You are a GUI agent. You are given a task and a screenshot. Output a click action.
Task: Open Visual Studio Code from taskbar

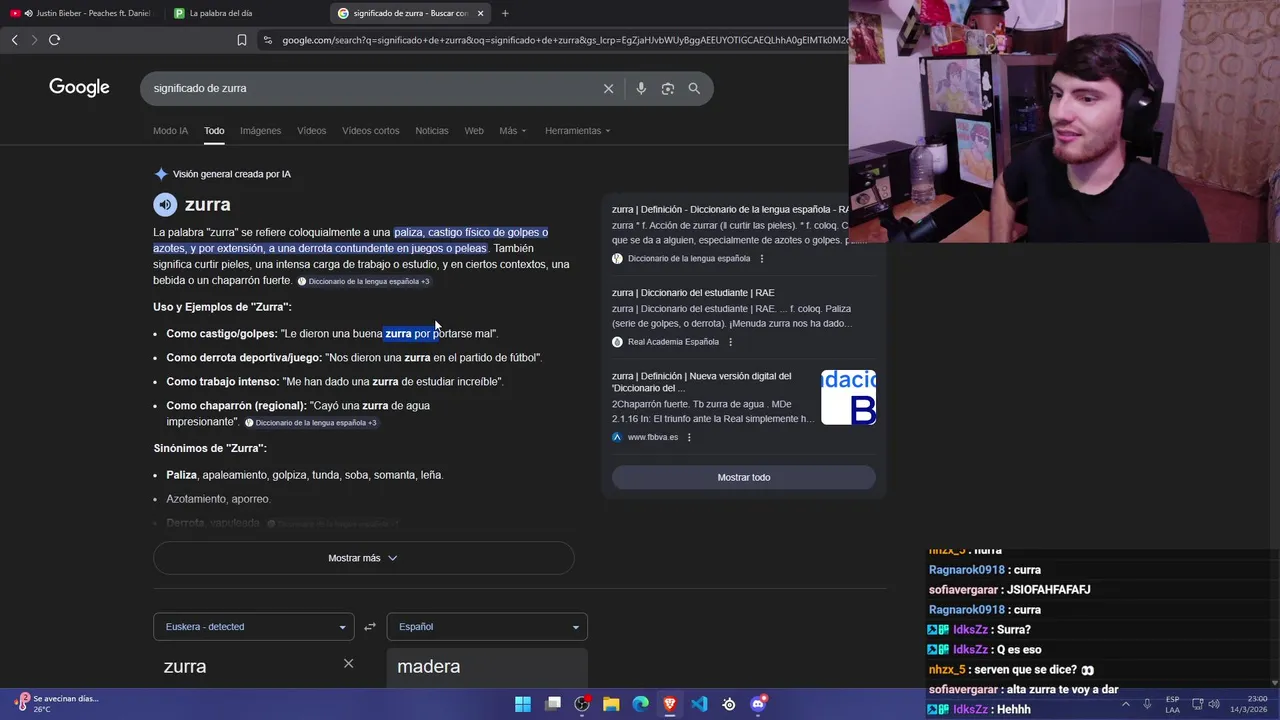pos(699,704)
